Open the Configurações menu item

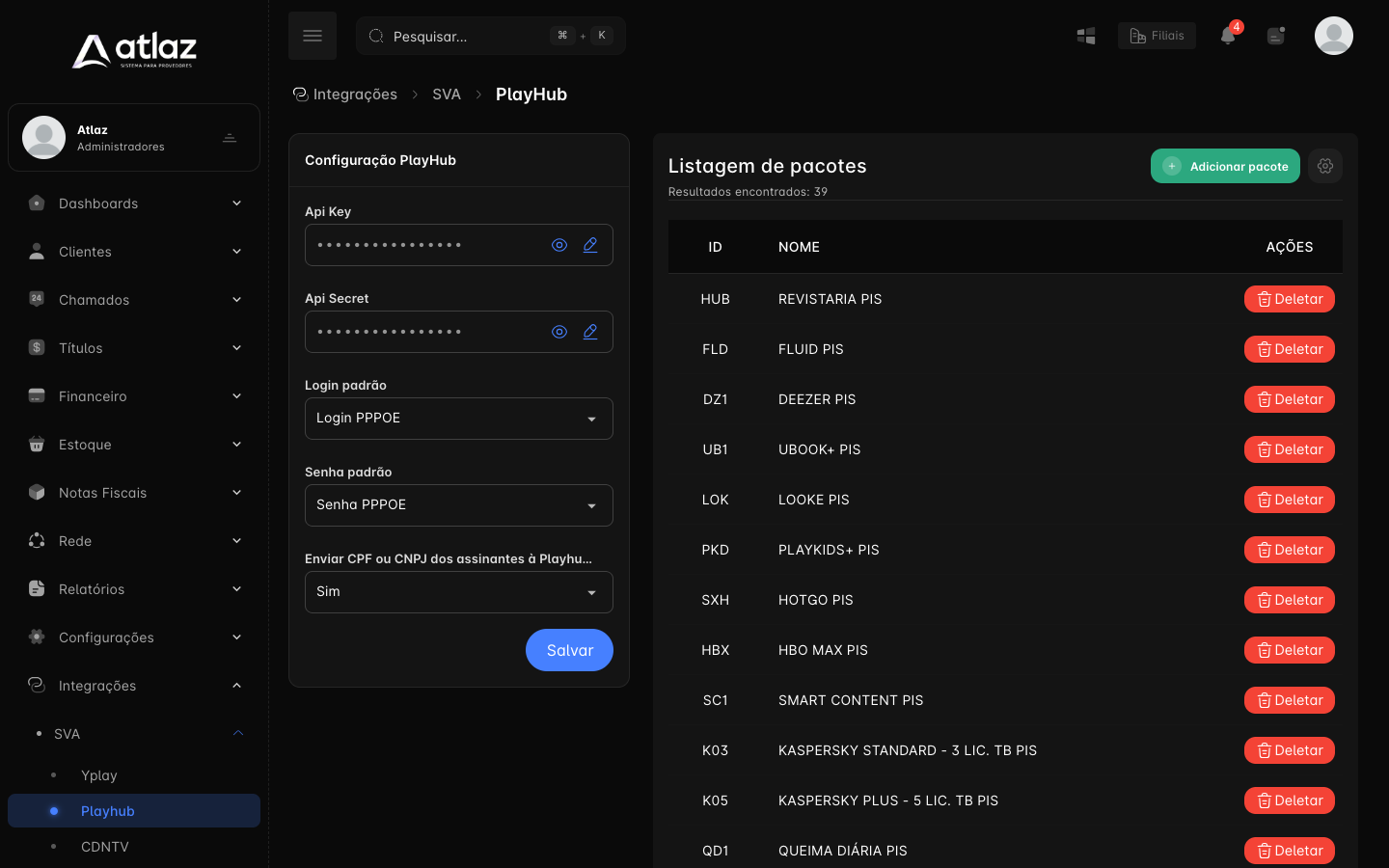(134, 637)
